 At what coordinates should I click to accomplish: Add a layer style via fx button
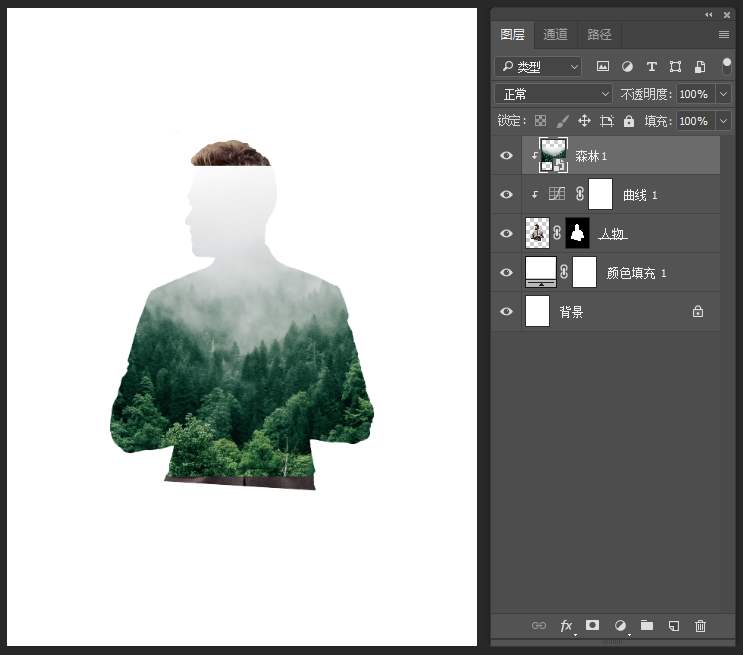coord(566,626)
